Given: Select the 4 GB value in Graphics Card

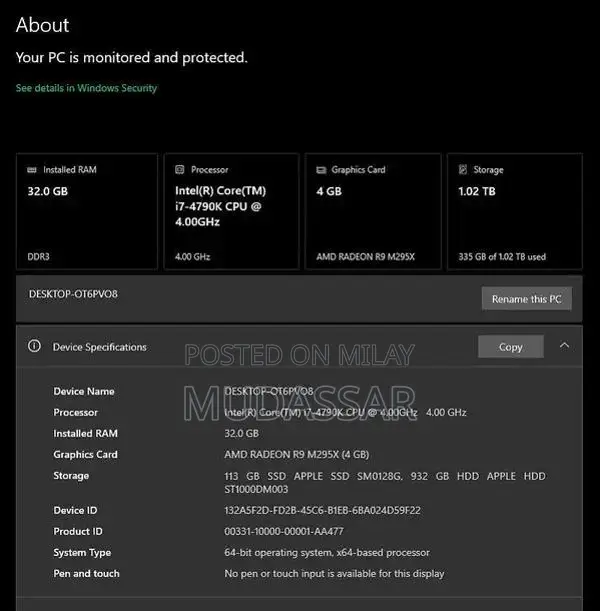Looking at the screenshot, I should tap(329, 191).
